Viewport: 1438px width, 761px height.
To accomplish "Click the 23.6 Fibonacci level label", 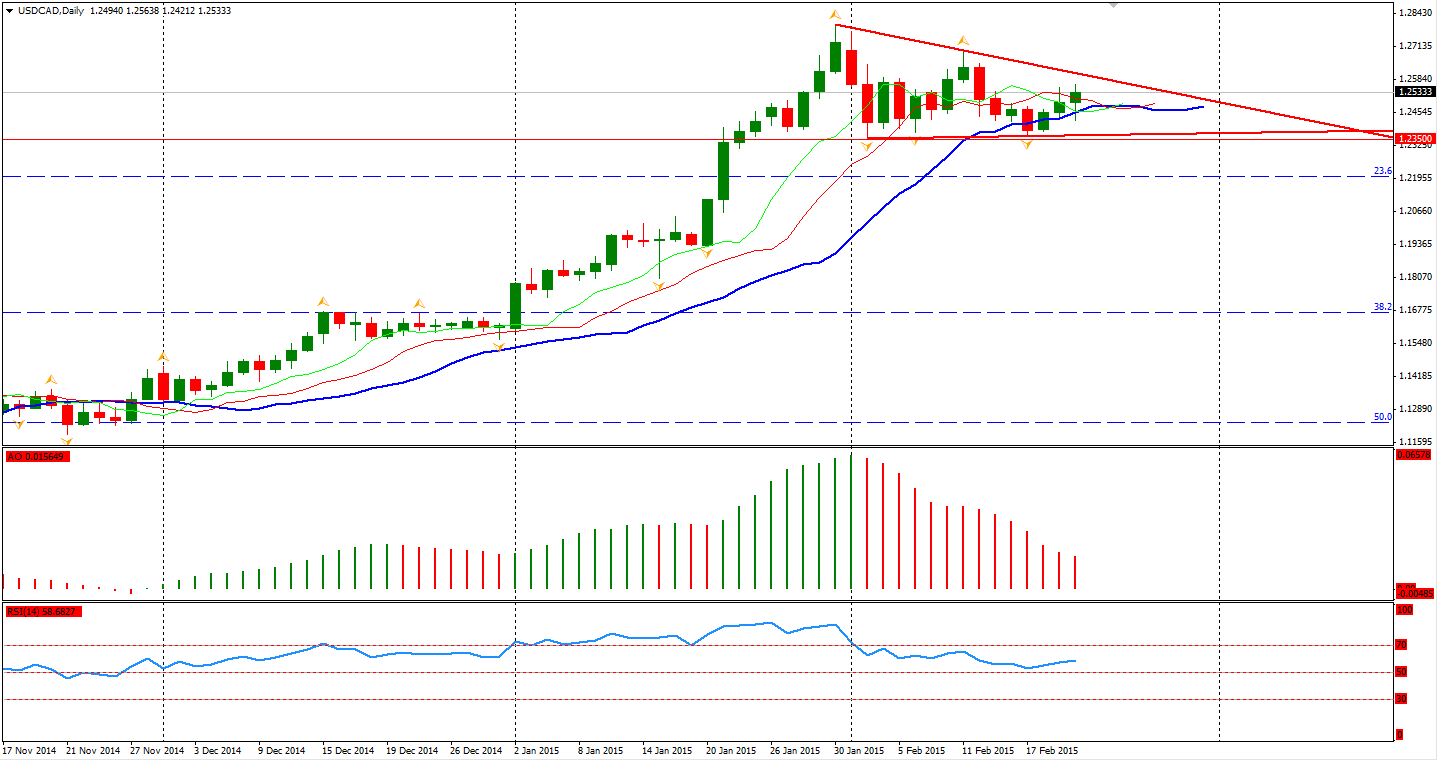I will 1382,171.
